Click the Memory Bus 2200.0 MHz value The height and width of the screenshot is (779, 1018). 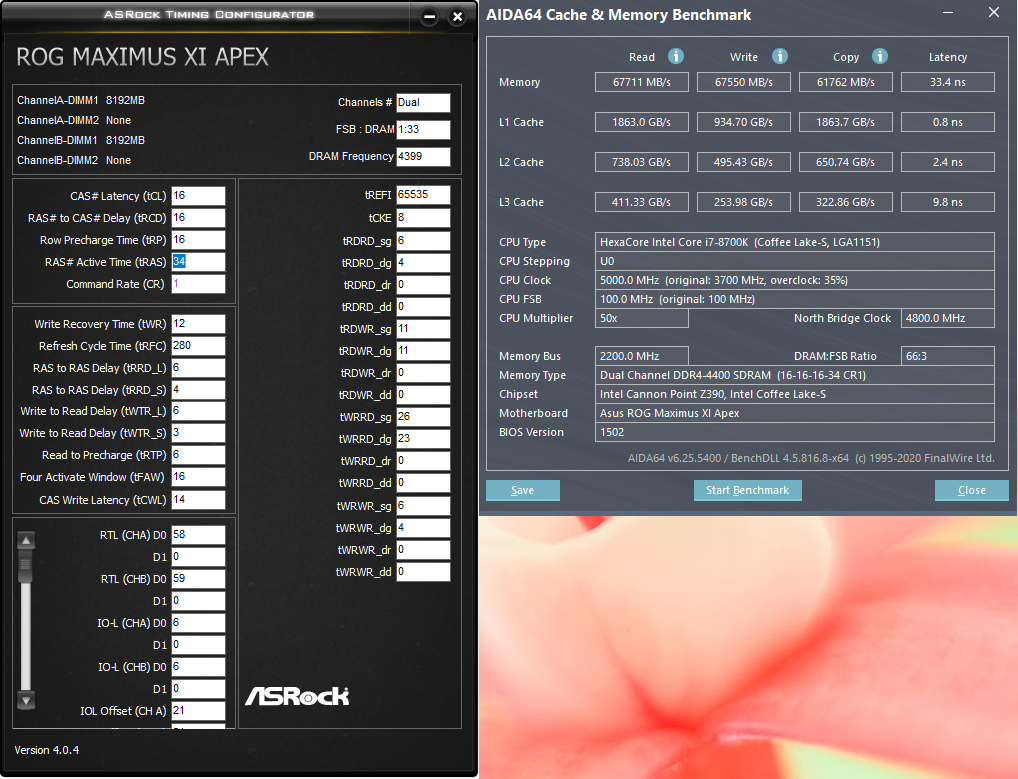[x=641, y=356]
